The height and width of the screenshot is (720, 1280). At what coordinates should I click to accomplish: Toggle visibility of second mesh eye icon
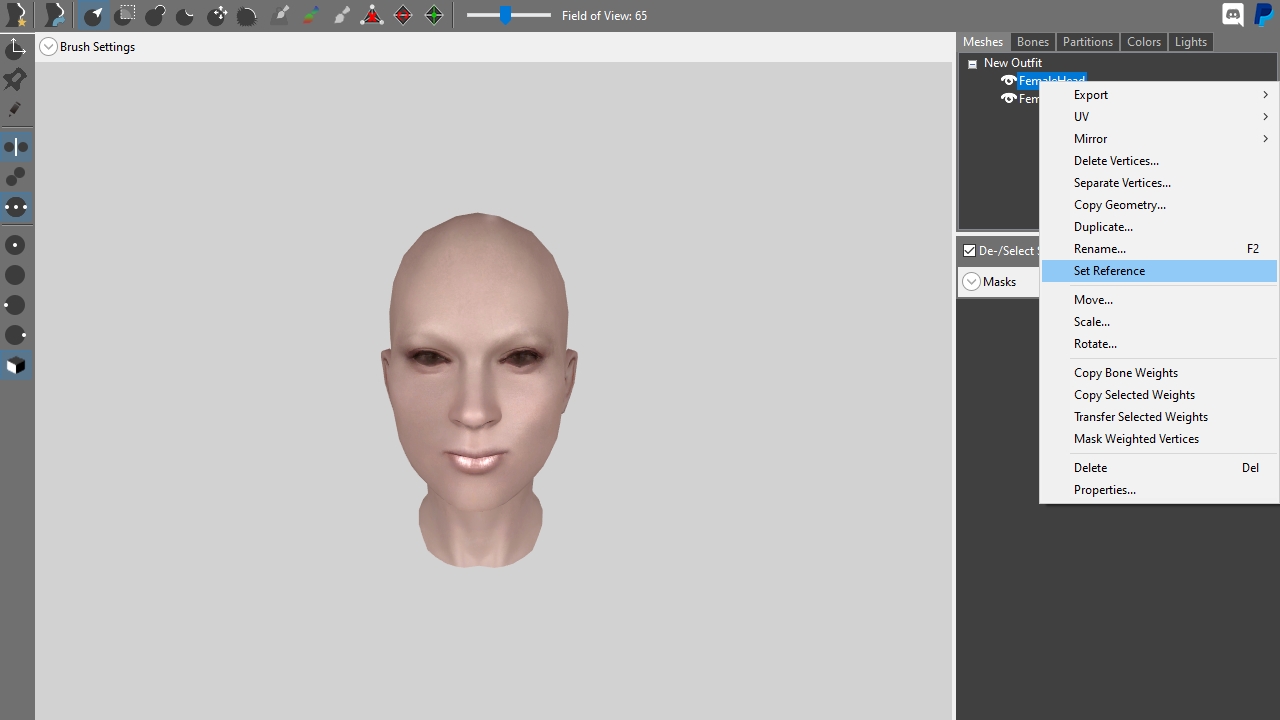(x=1008, y=99)
